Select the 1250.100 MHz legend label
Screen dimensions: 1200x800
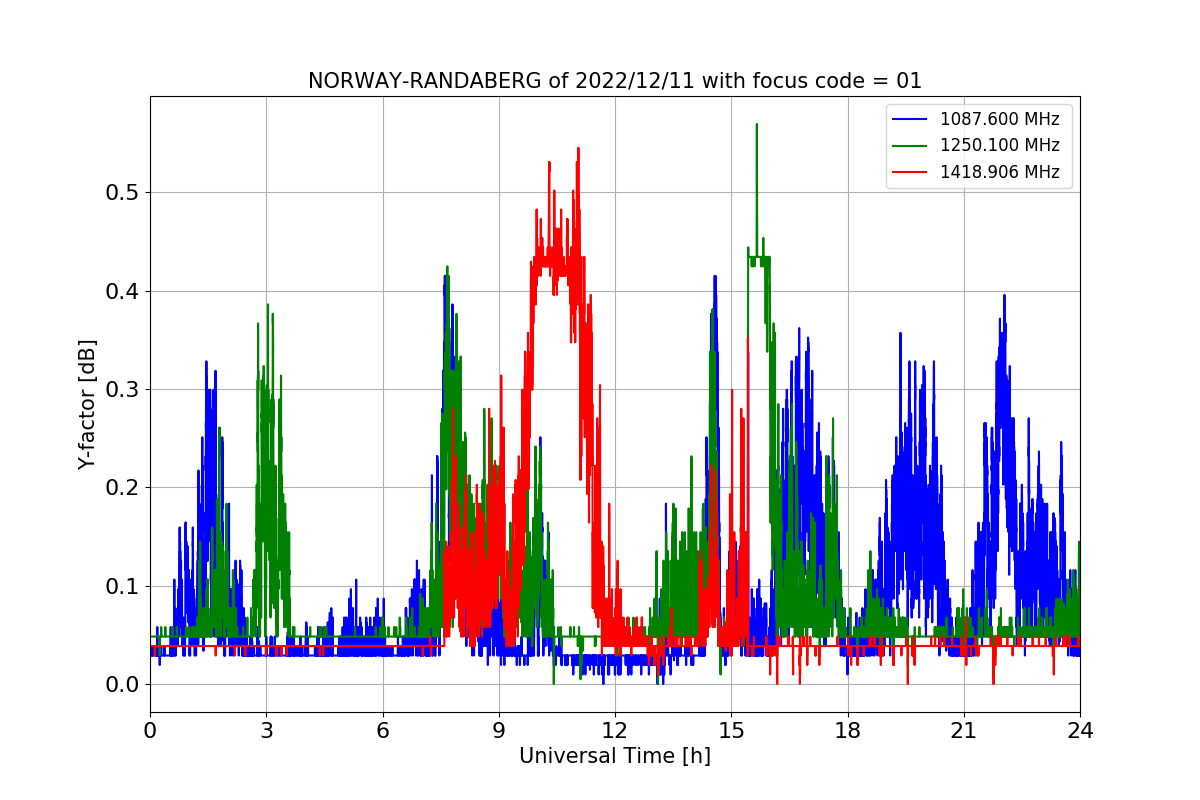(x=999, y=145)
